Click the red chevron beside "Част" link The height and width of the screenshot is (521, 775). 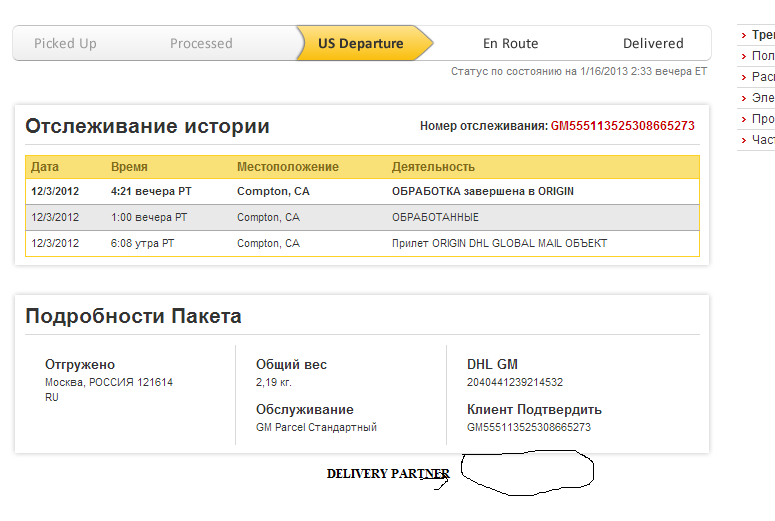744,140
